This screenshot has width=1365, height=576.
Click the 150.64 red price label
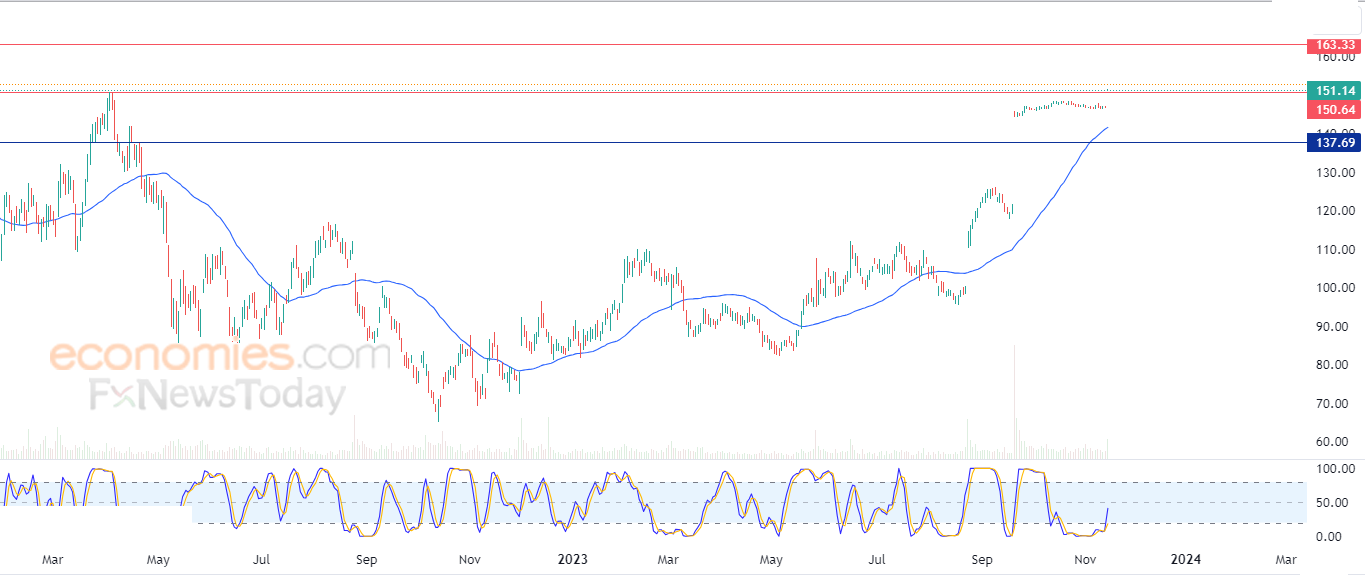1333,109
